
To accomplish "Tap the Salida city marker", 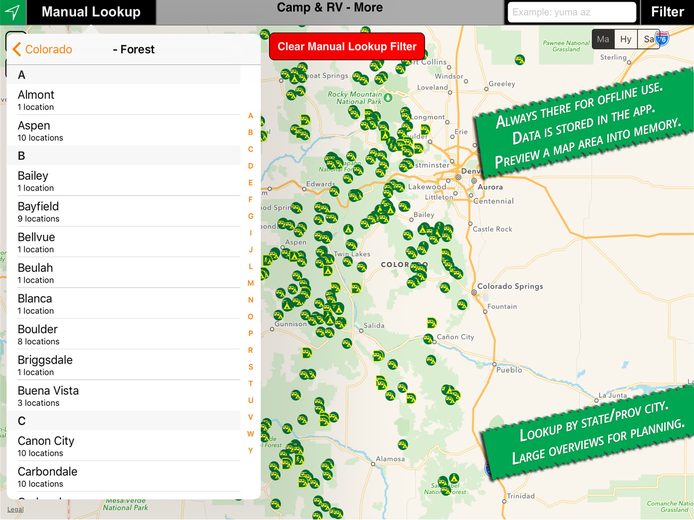I will [361, 331].
